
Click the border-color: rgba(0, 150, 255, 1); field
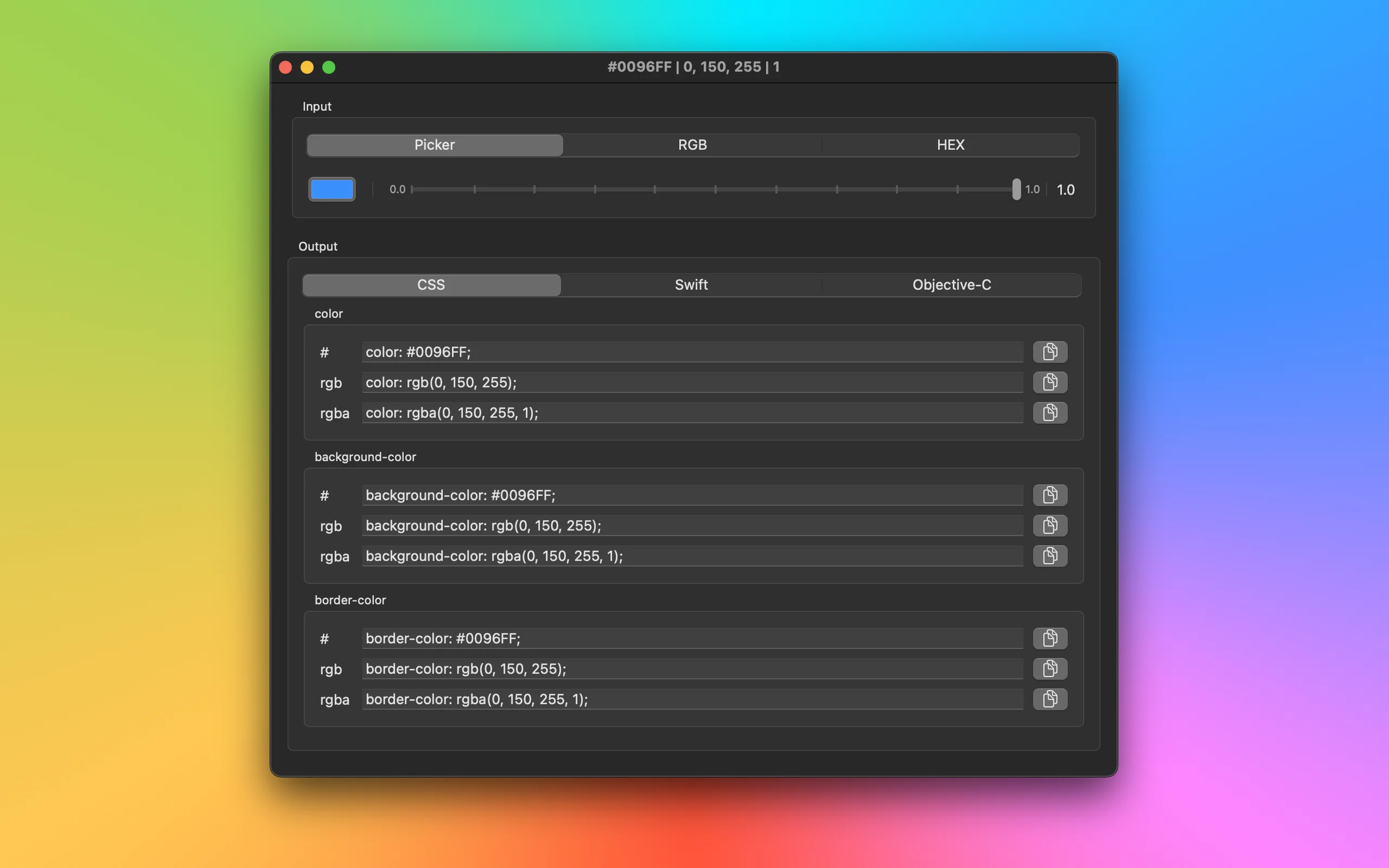pyautogui.click(x=692, y=699)
